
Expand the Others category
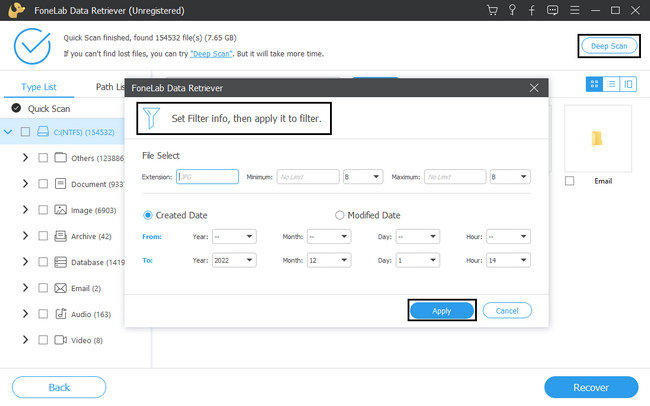point(25,158)
